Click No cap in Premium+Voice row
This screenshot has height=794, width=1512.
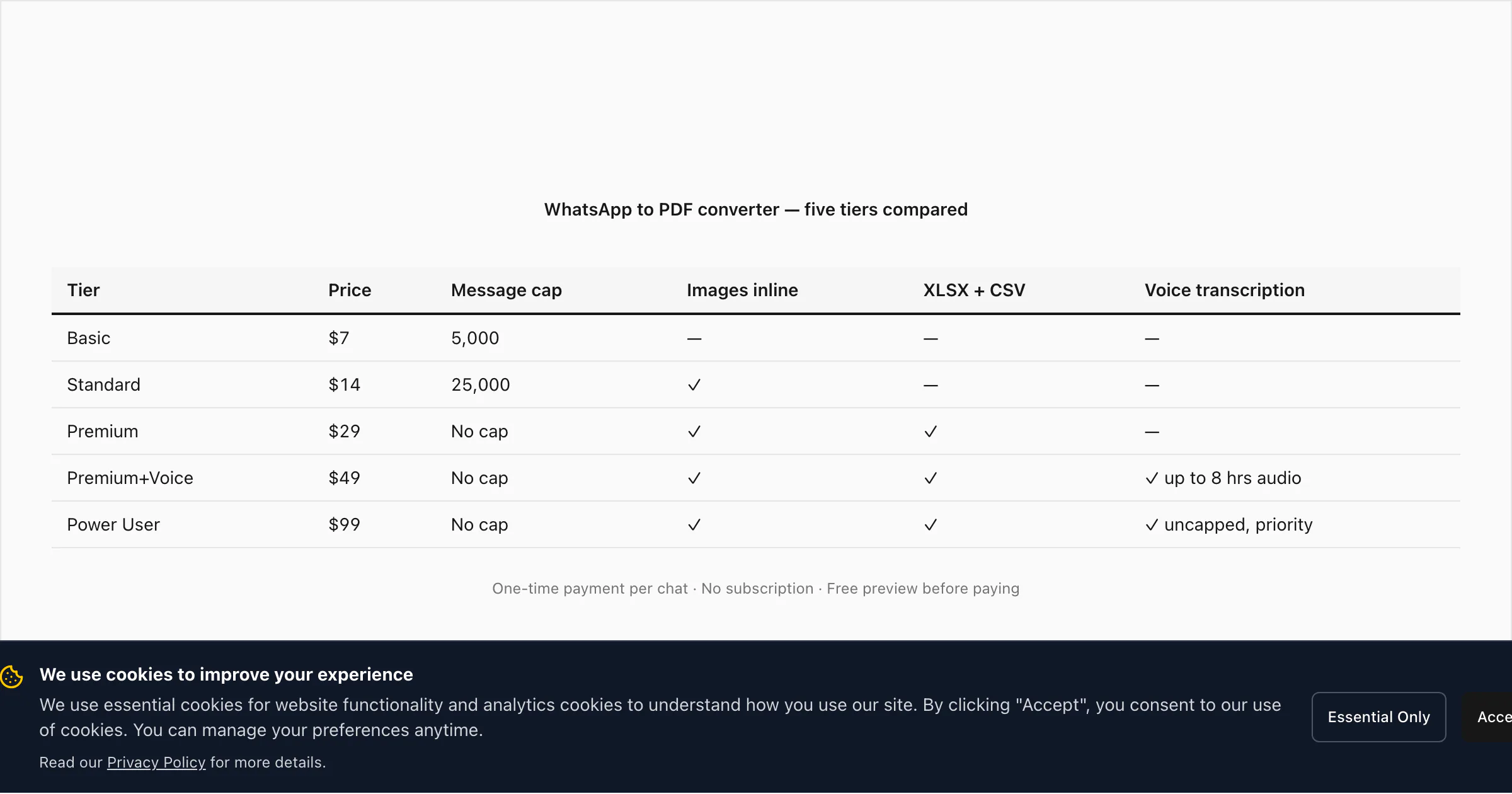pyautogui.click(x=479, y=478)
